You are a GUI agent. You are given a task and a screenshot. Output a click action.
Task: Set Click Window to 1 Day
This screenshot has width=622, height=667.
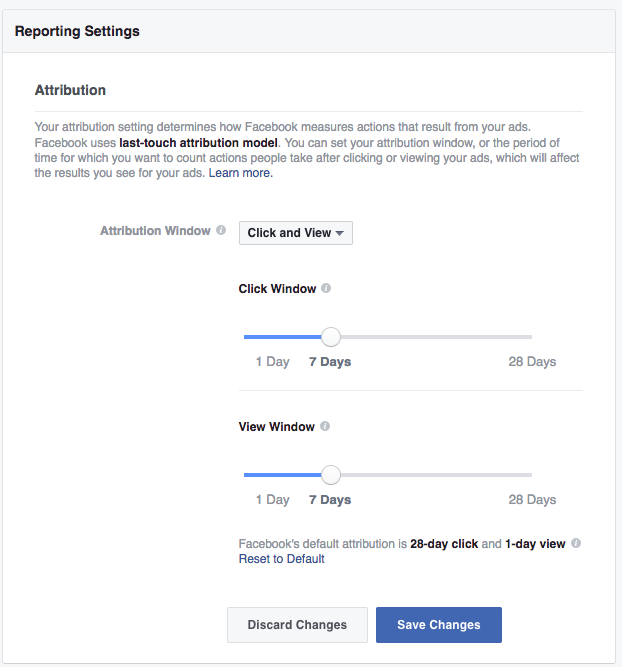pyautogui.click(x=272, y=362)
